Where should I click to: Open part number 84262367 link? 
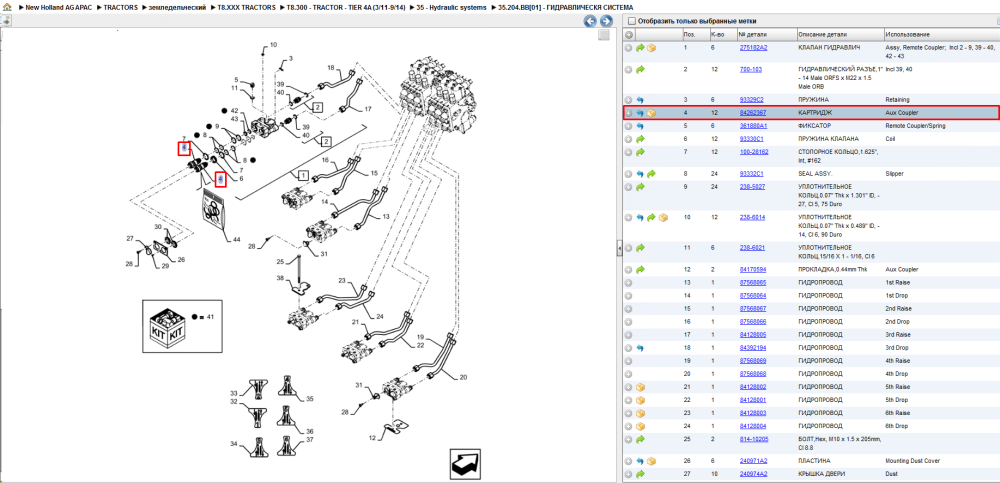pyautogui.click(x=753, y=113)
